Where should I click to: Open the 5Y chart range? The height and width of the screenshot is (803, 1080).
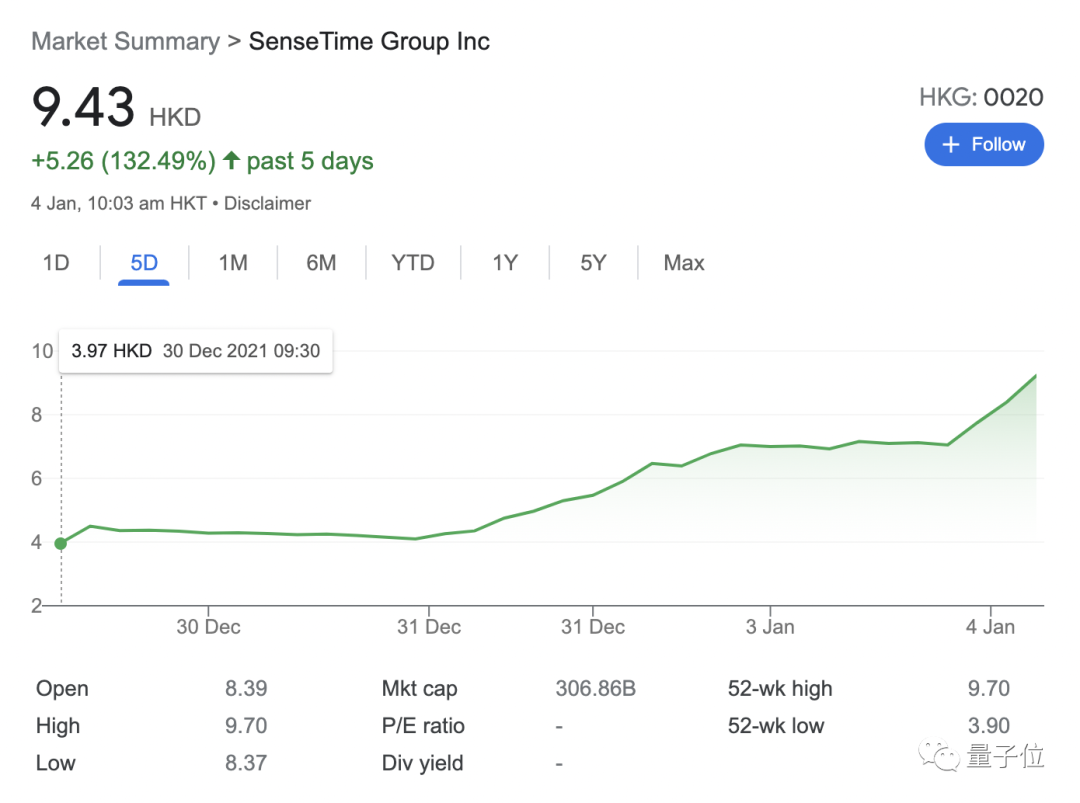tap(593, 263)
